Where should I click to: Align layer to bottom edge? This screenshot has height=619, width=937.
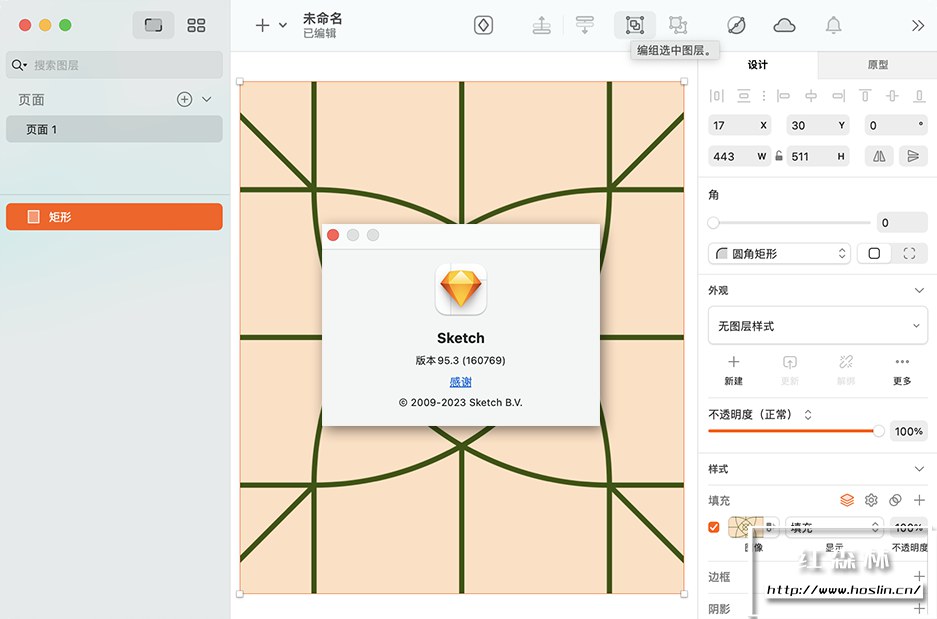click(919, 96)
